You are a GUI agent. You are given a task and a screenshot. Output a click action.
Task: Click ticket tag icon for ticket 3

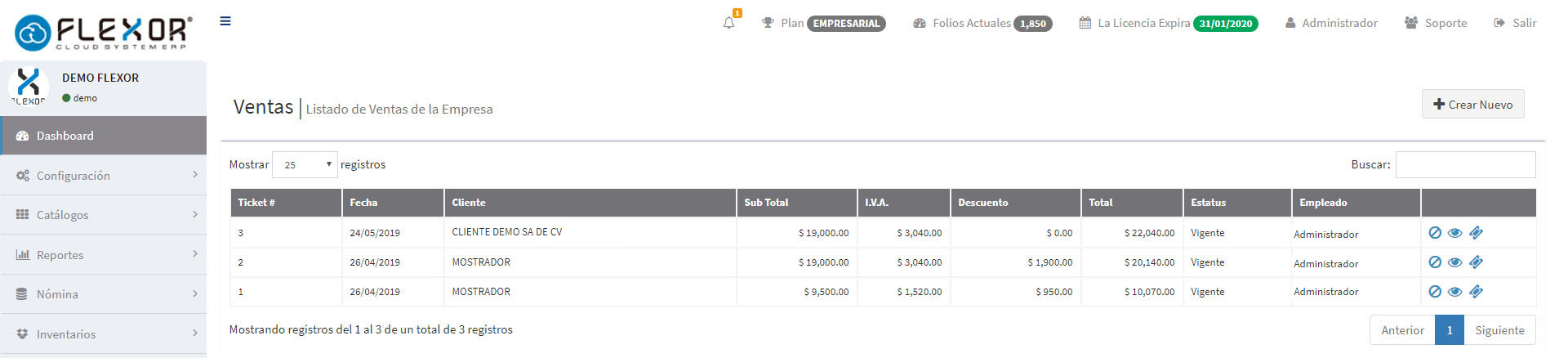point(1476,233)
